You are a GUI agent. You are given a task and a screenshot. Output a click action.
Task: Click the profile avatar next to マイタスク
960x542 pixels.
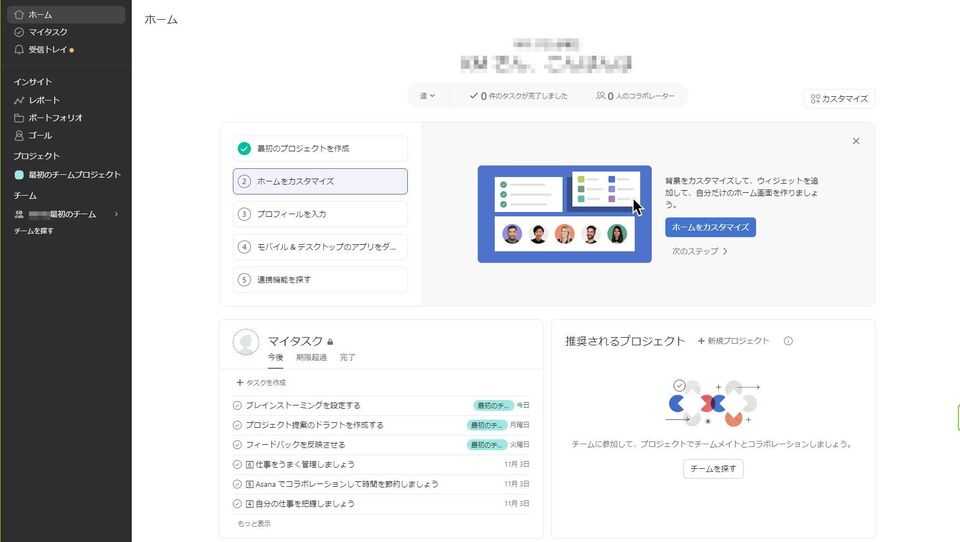(246, 342)
